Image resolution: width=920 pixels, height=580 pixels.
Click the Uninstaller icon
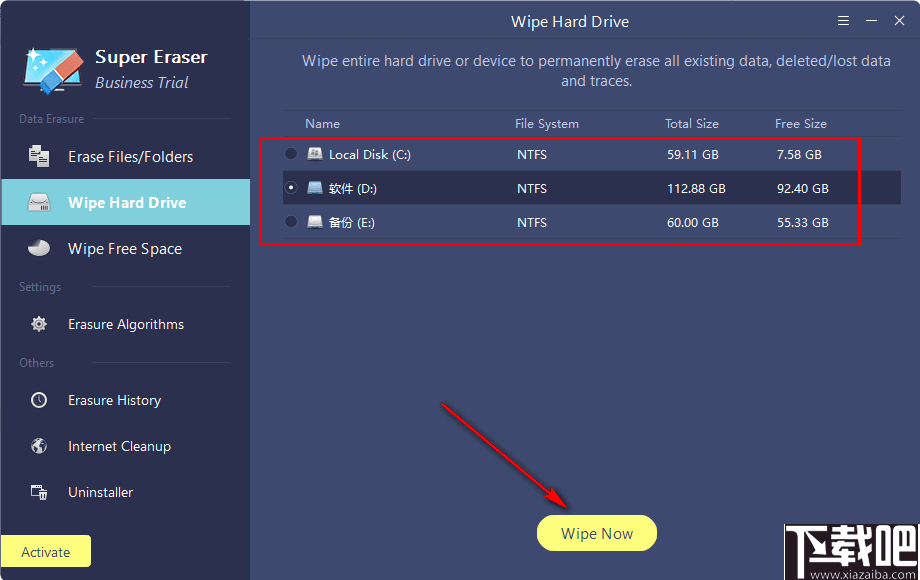tap(39, 492)
